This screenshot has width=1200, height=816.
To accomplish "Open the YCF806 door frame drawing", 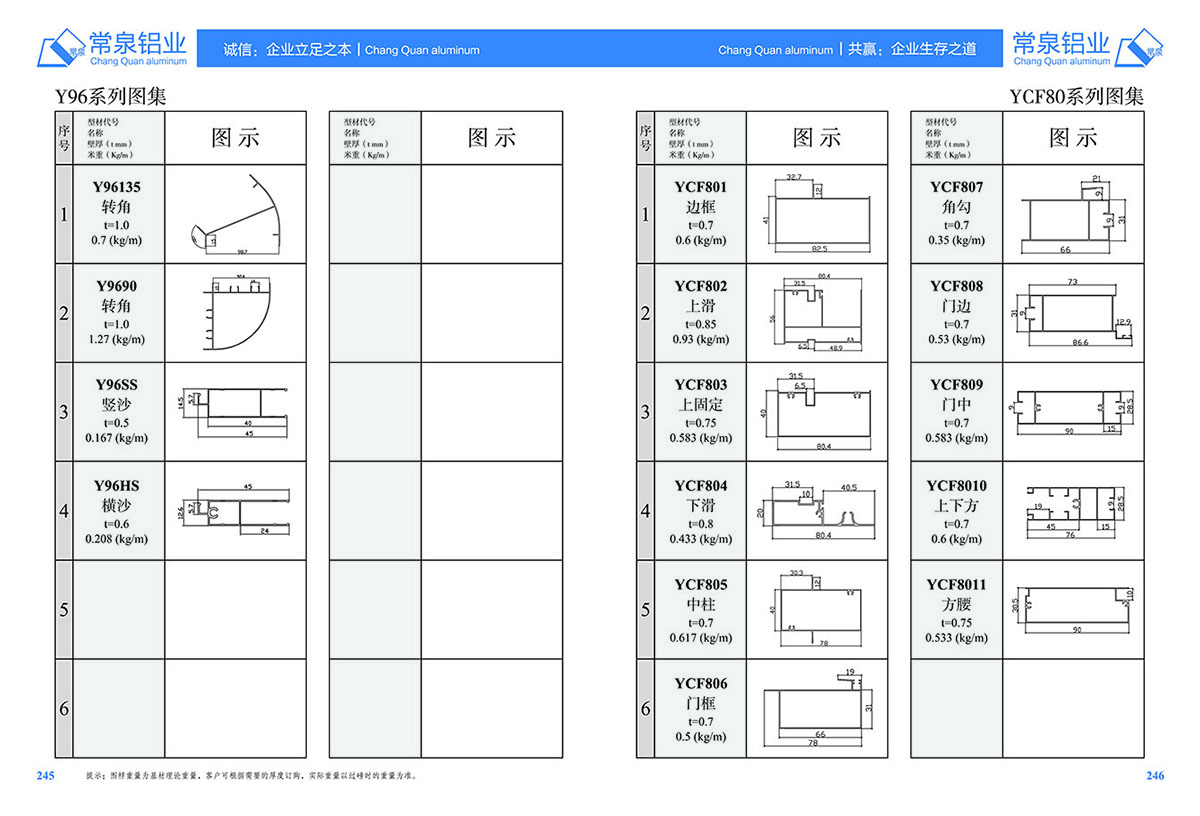I will click(817, 708).
